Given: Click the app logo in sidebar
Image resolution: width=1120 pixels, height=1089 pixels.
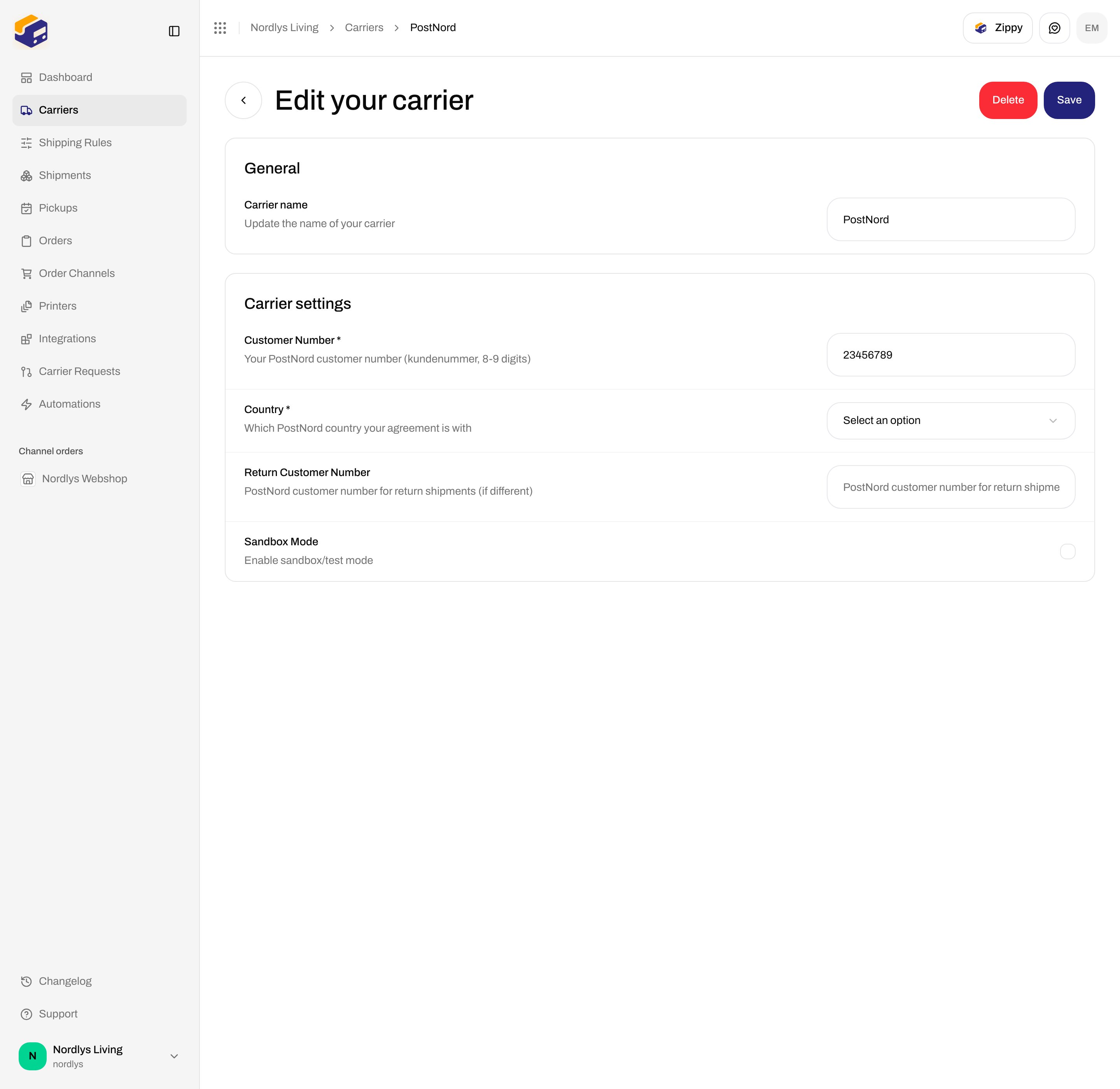Looking at the screenshot, I should click(31, 32).
